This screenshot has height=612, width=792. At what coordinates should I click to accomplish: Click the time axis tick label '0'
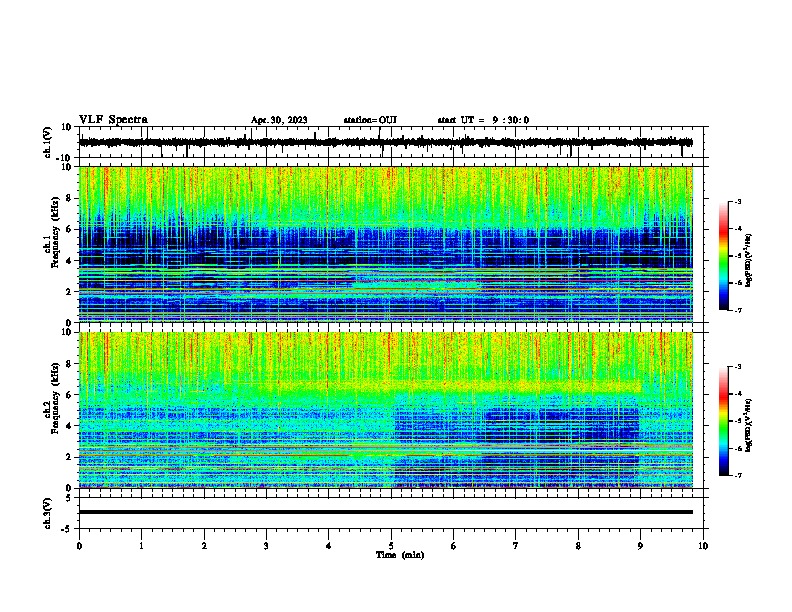tap(79, 546)
